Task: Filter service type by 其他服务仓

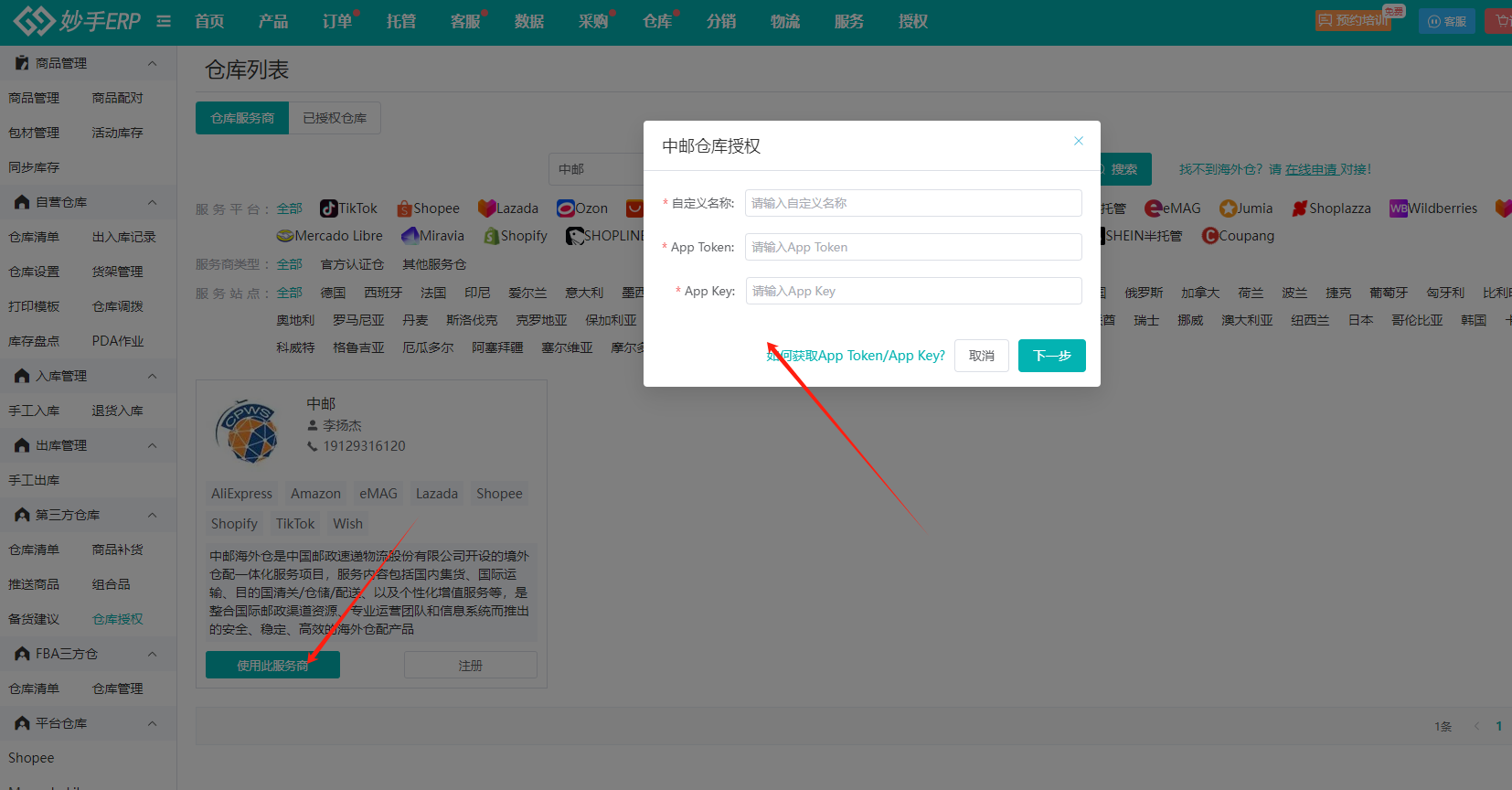Action: coord(434,264)
